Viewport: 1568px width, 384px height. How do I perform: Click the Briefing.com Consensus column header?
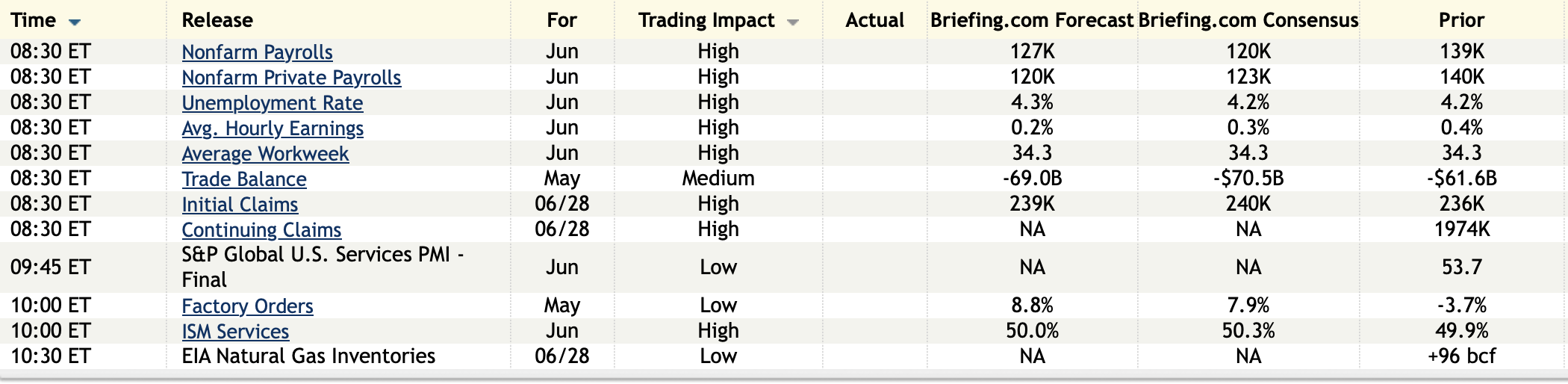pos(1248,20)
